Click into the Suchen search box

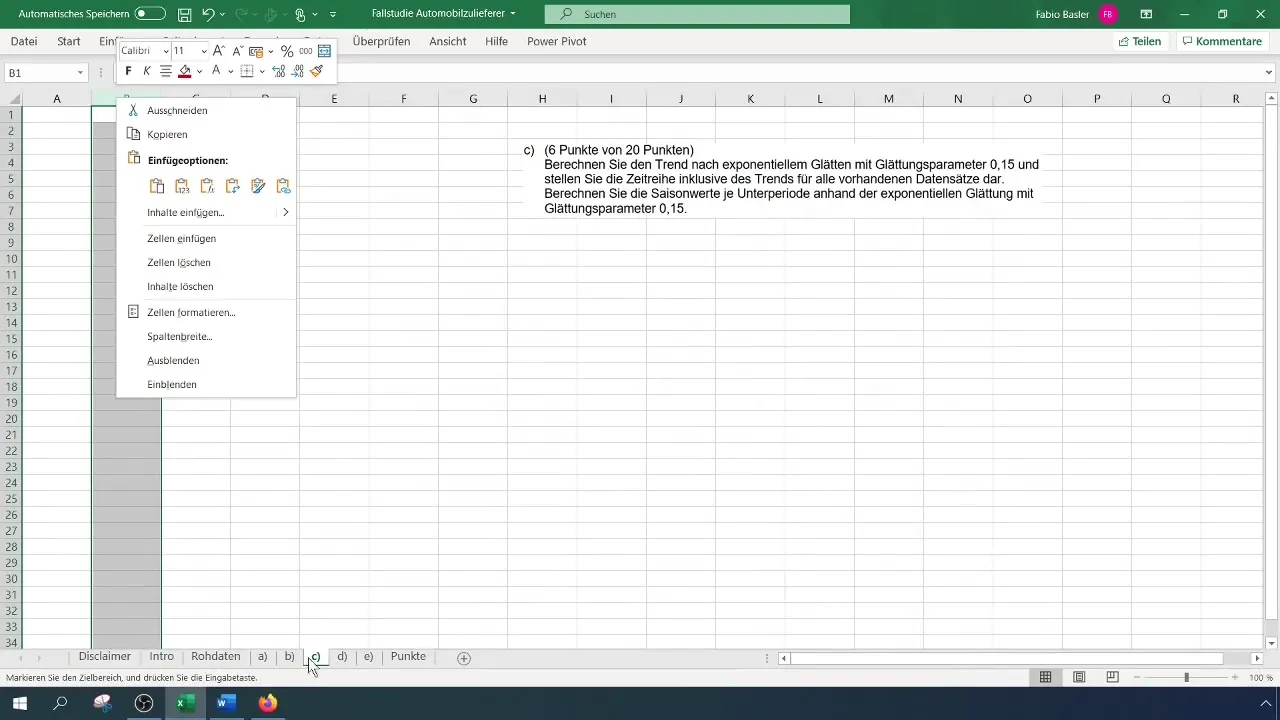point(697,14)
